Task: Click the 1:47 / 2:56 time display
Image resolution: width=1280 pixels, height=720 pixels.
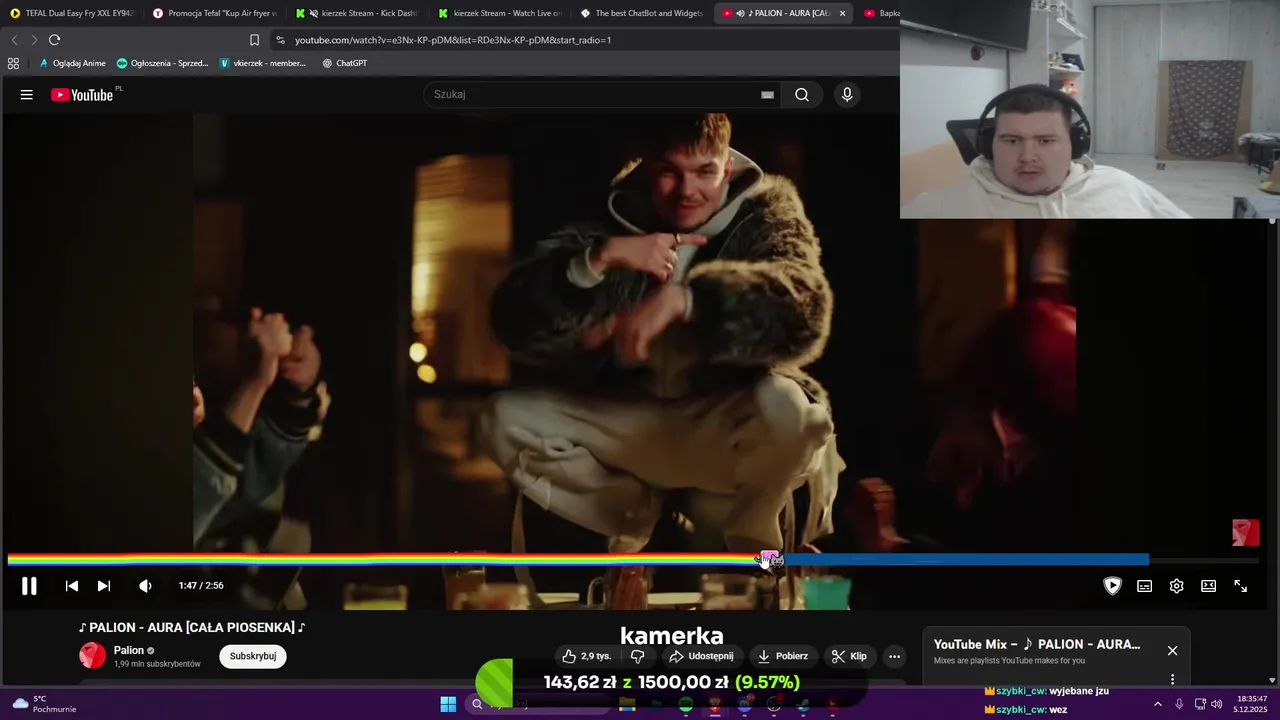Action: [201, 586]
